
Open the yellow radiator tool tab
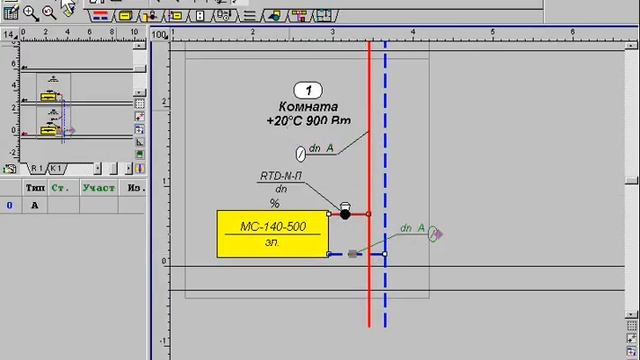(x=125, y=16)
